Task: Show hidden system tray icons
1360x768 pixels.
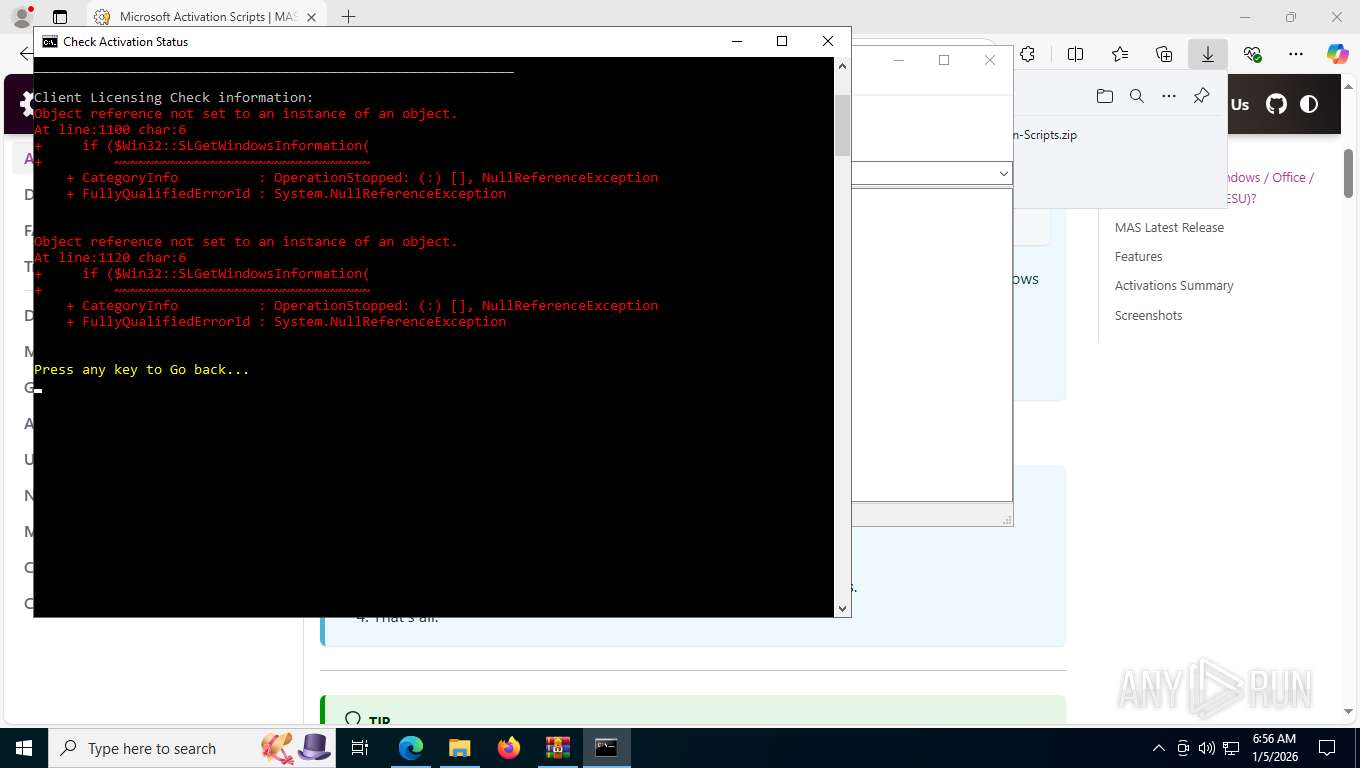Action: point(1159,748)
